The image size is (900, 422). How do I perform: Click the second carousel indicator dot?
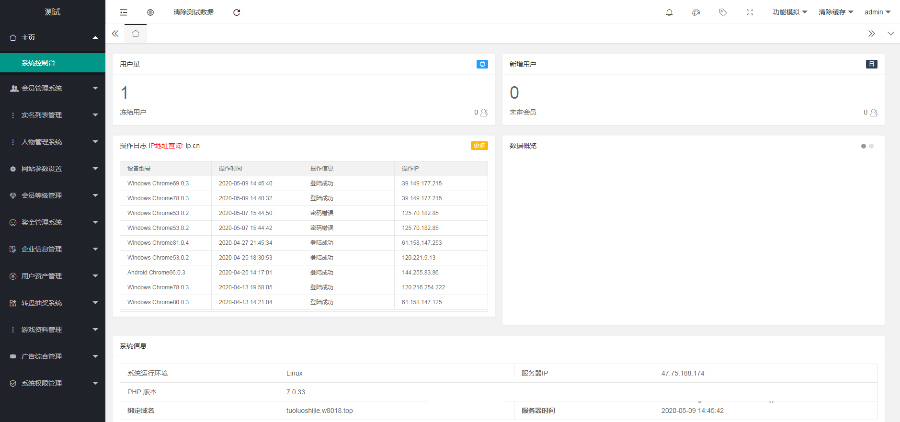872,146
